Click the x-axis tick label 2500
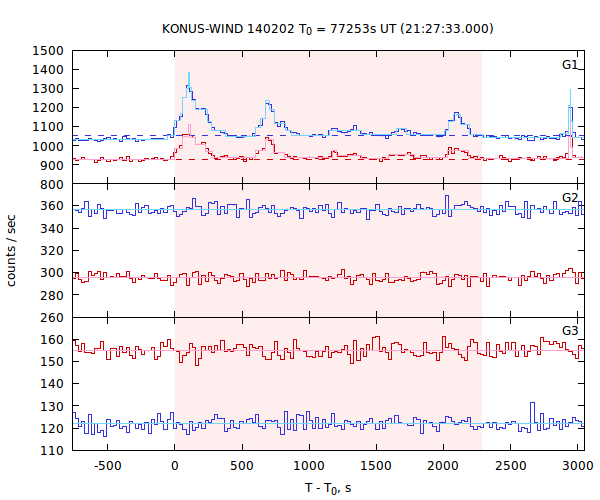Image resolution: width=600 pixels, height=500 pixels. tap(511, 466)
